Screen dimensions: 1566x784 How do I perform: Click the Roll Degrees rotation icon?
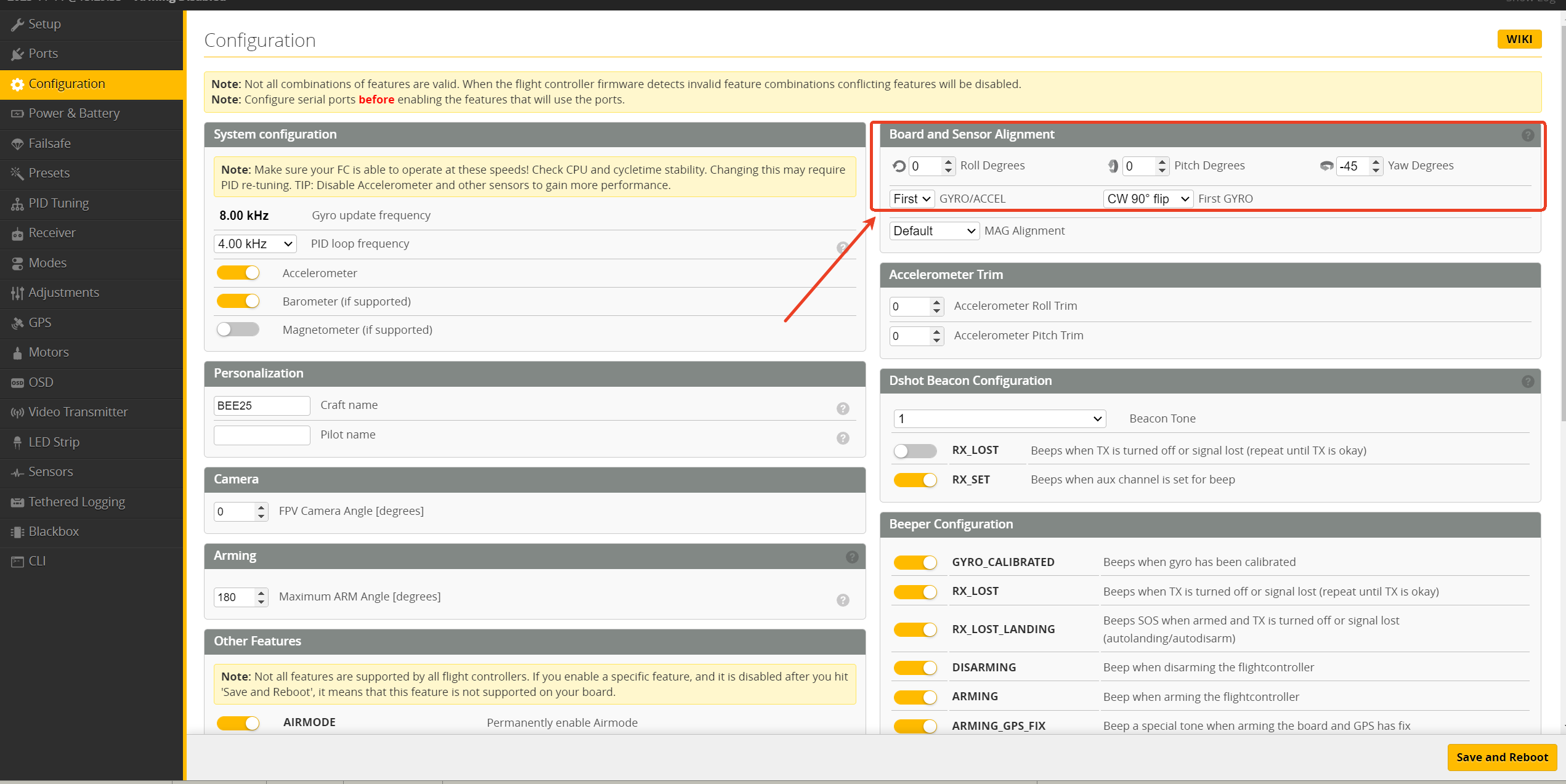899,166
